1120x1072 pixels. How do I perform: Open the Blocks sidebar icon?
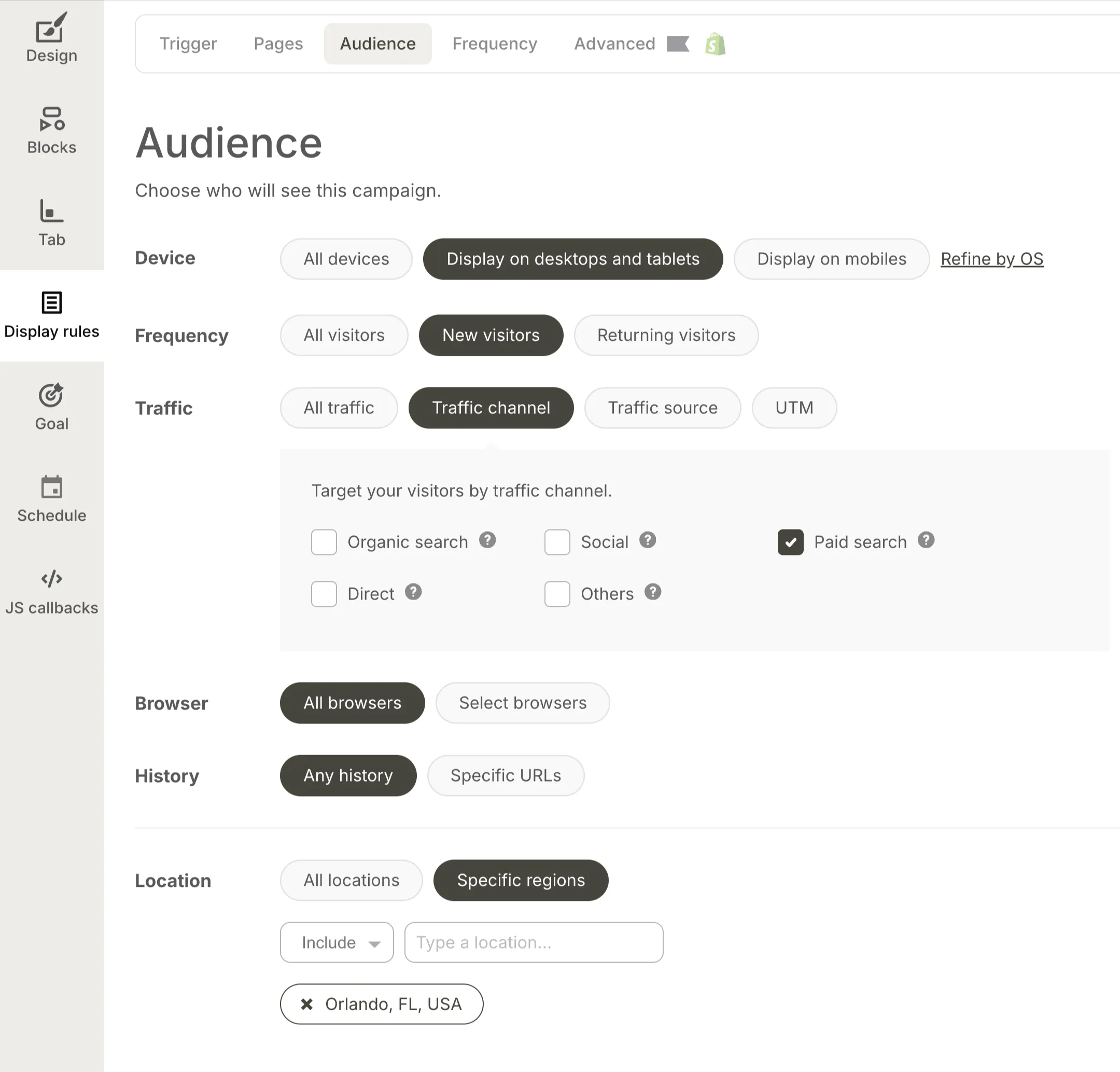pos(51,119)
